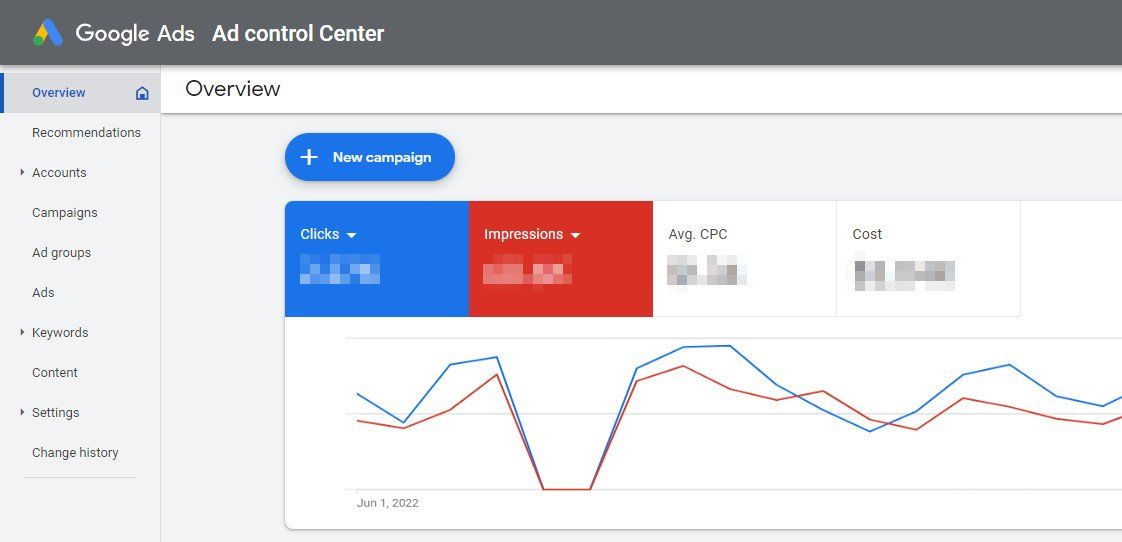The width and height of the screenshot is (1122, 542).
Task: Open Content in the sidebar
Action: (54, 372)
